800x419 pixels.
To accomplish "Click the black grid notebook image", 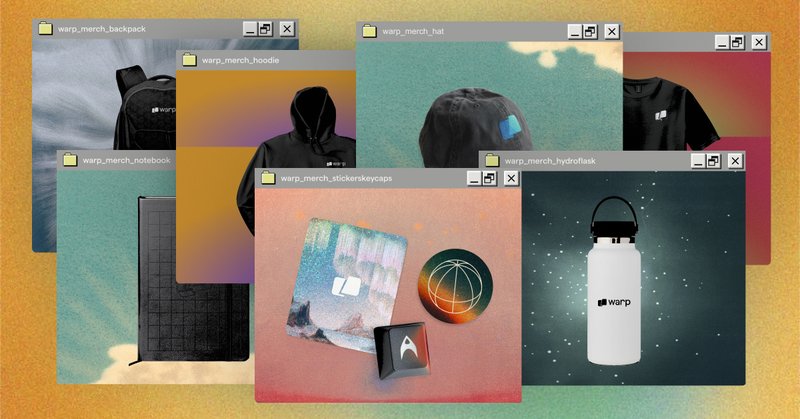I will (x=193, y=281).
